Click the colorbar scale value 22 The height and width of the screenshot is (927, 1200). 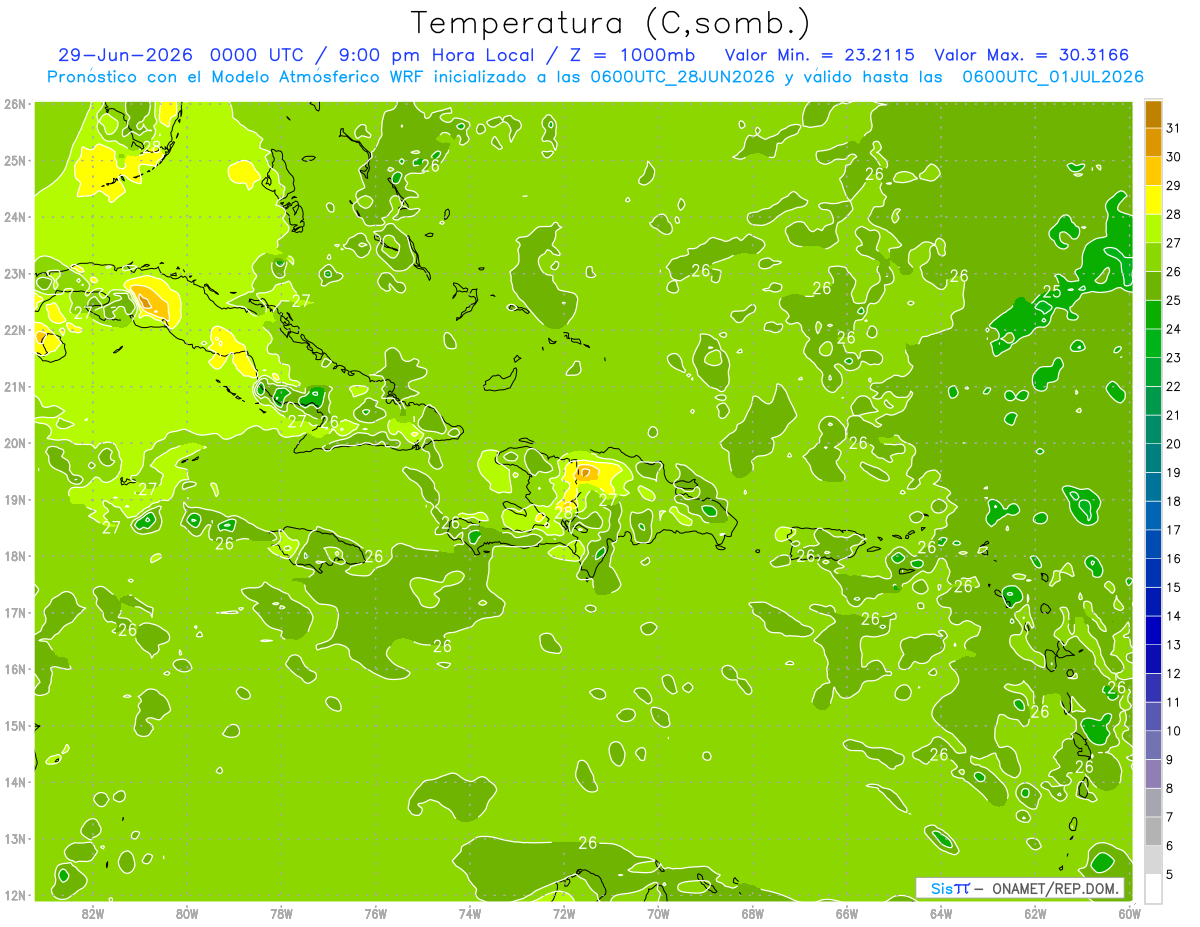click(x=1174, y=386)
